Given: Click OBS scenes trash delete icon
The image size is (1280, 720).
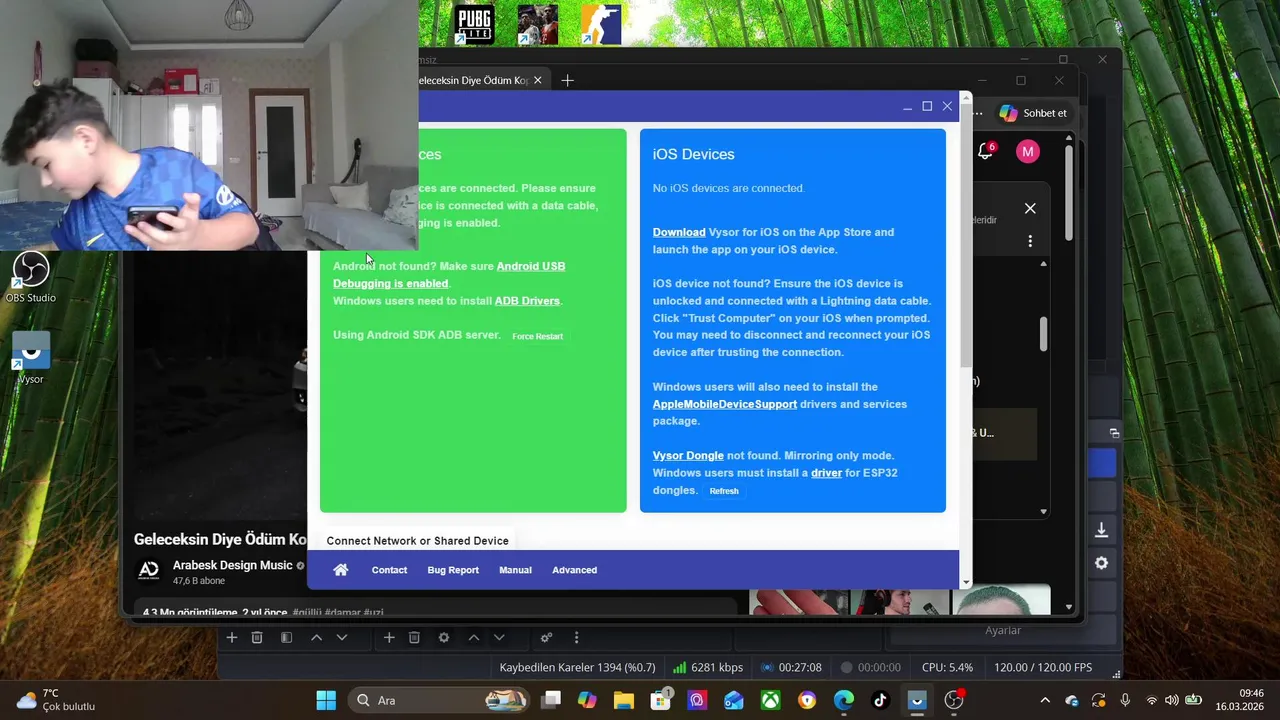Looking at the screenshot, I should [x=257, y=638].
